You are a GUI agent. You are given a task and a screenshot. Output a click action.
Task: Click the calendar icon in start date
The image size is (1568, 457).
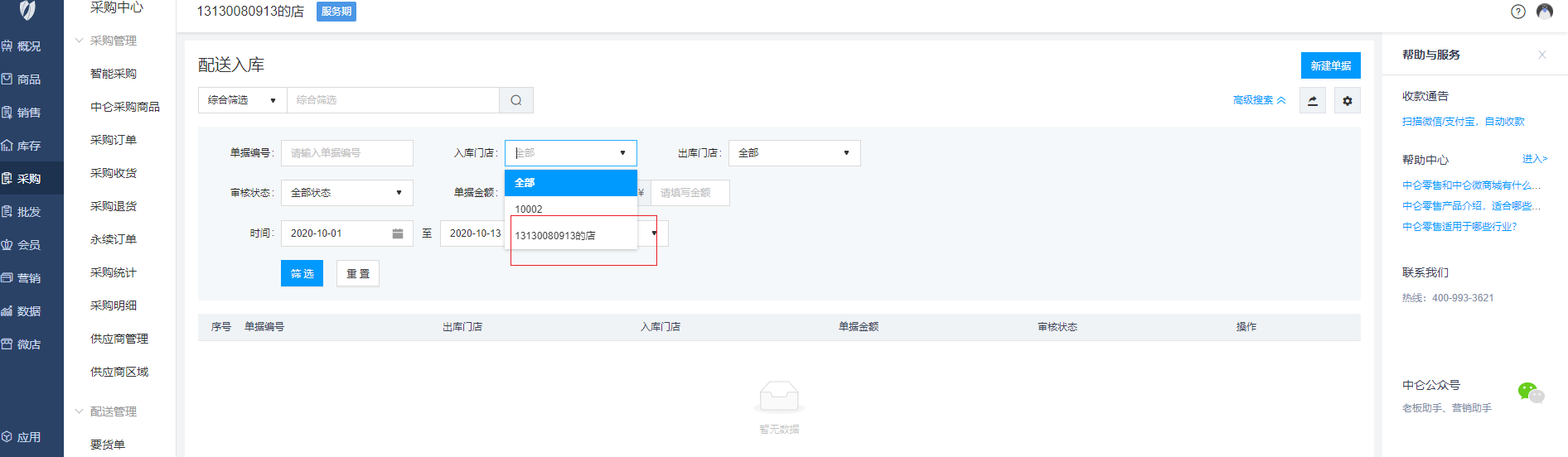coord(398,233)
